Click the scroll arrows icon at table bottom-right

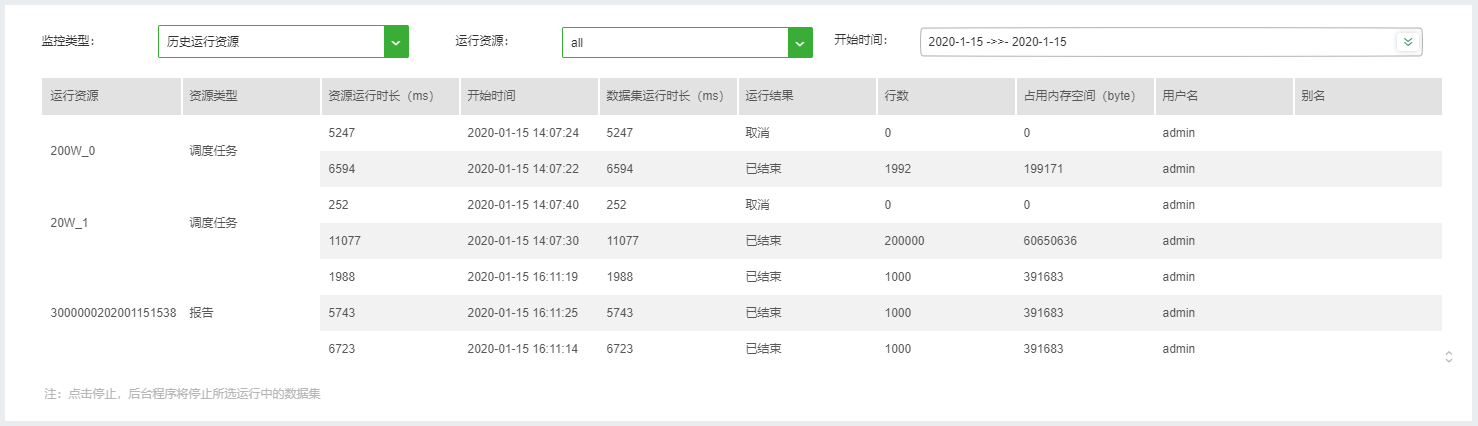pos(1448,357)
